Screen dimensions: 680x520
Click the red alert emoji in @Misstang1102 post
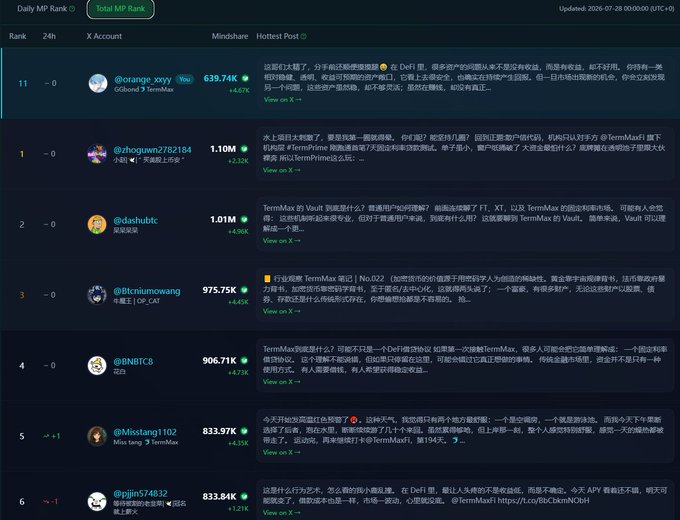(354, 420)
